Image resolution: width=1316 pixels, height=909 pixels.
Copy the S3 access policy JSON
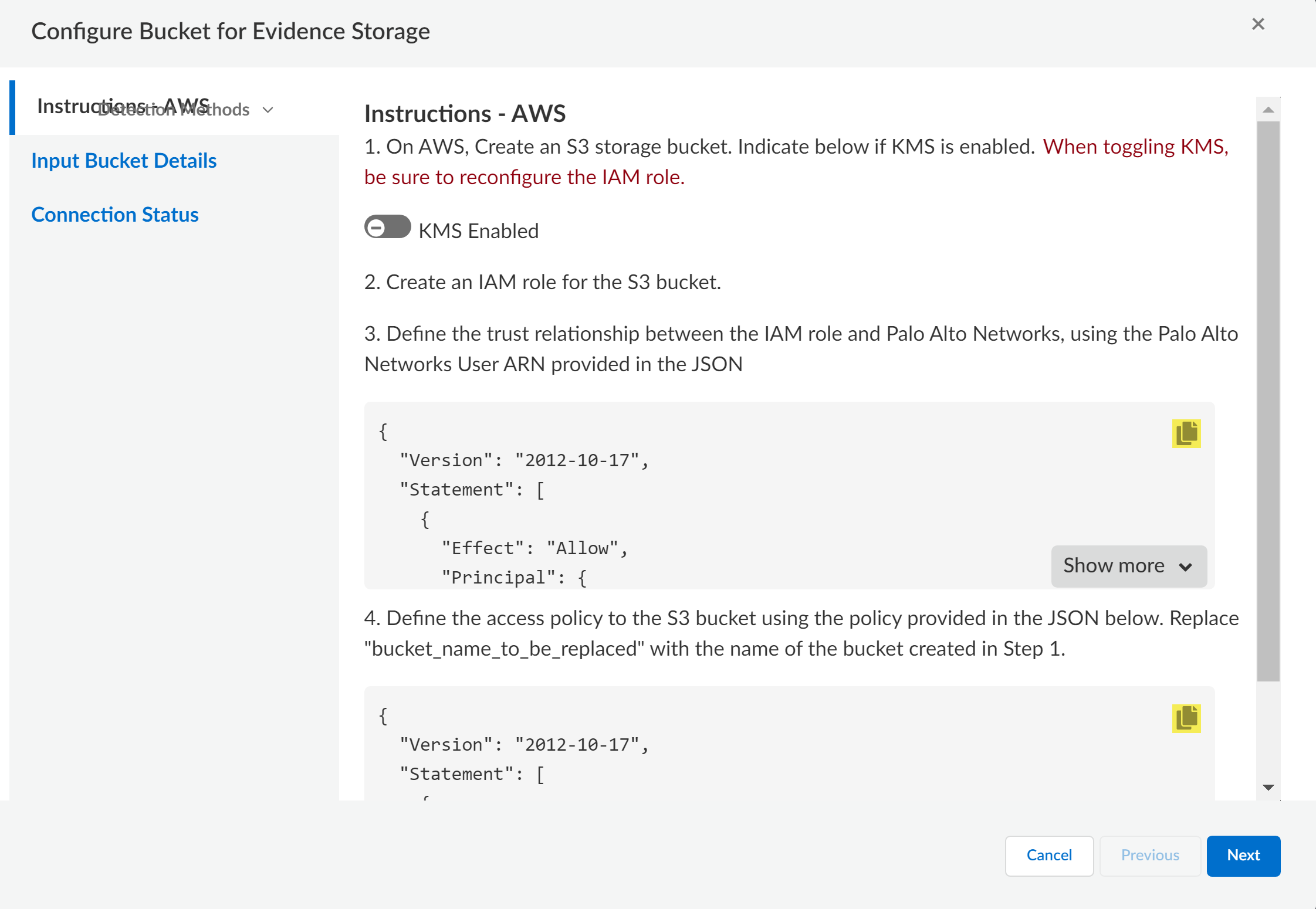[x=1186, y=718]
